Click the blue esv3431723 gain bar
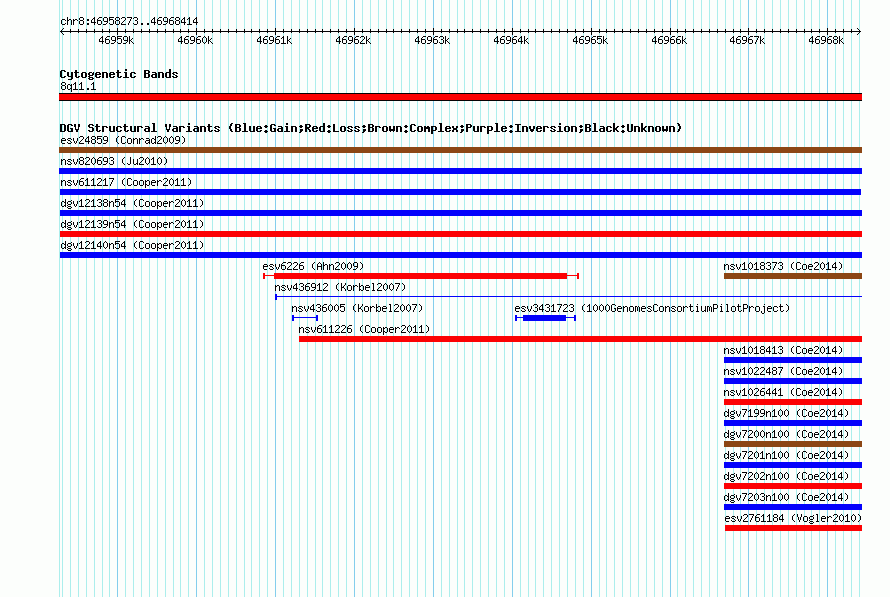Viewport: 890px width, 597px height. [545, 318]
